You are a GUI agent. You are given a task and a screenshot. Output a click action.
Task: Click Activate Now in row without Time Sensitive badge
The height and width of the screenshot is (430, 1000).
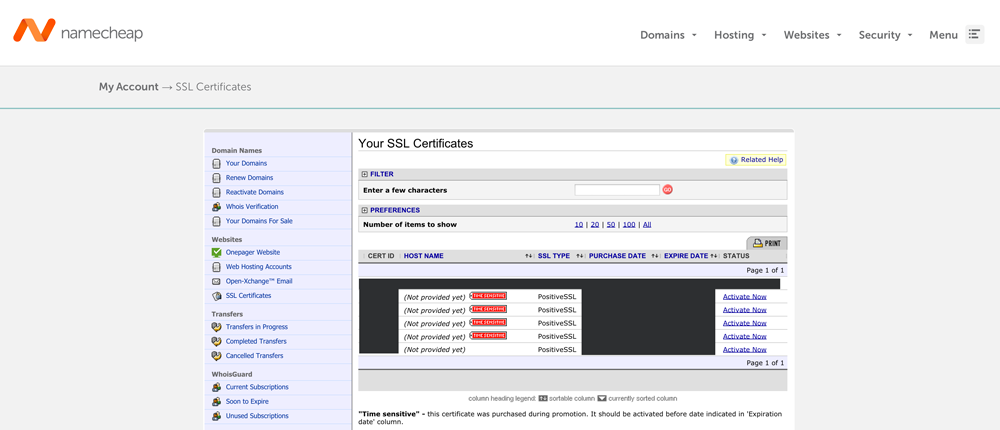pyautogui.click(x=744, y=350)
